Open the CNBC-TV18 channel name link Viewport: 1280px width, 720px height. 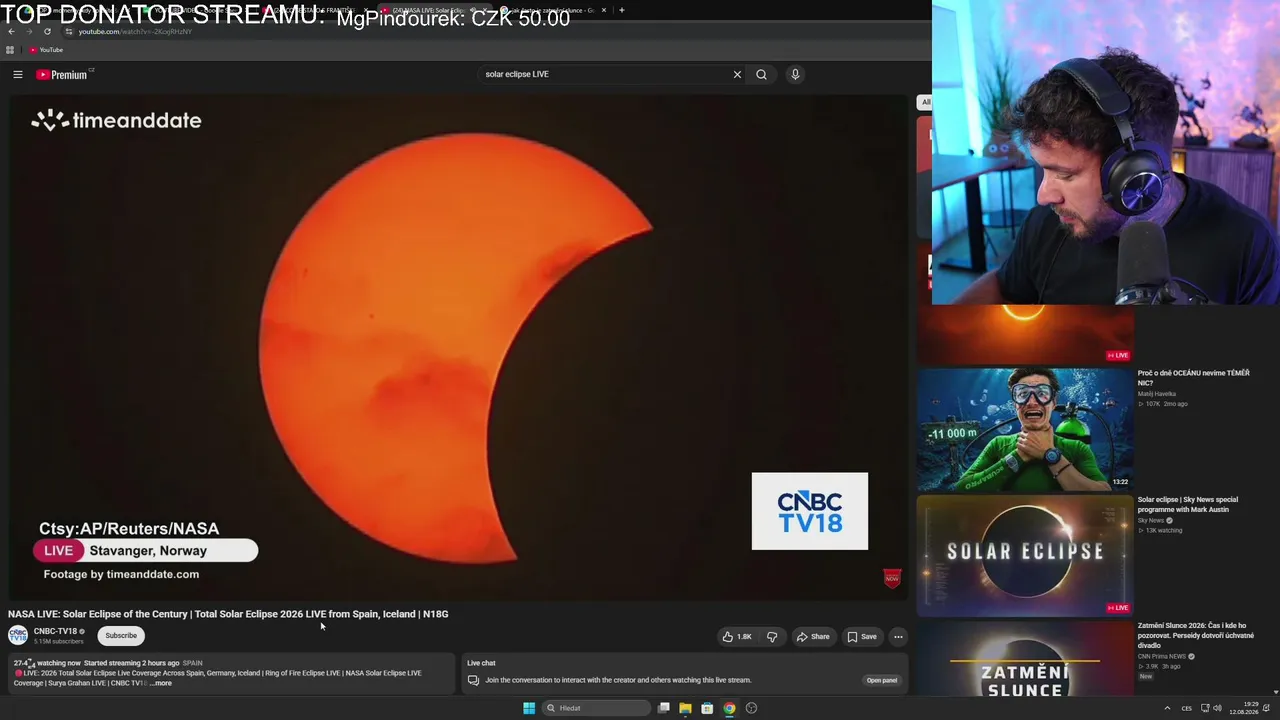point(55,631)
